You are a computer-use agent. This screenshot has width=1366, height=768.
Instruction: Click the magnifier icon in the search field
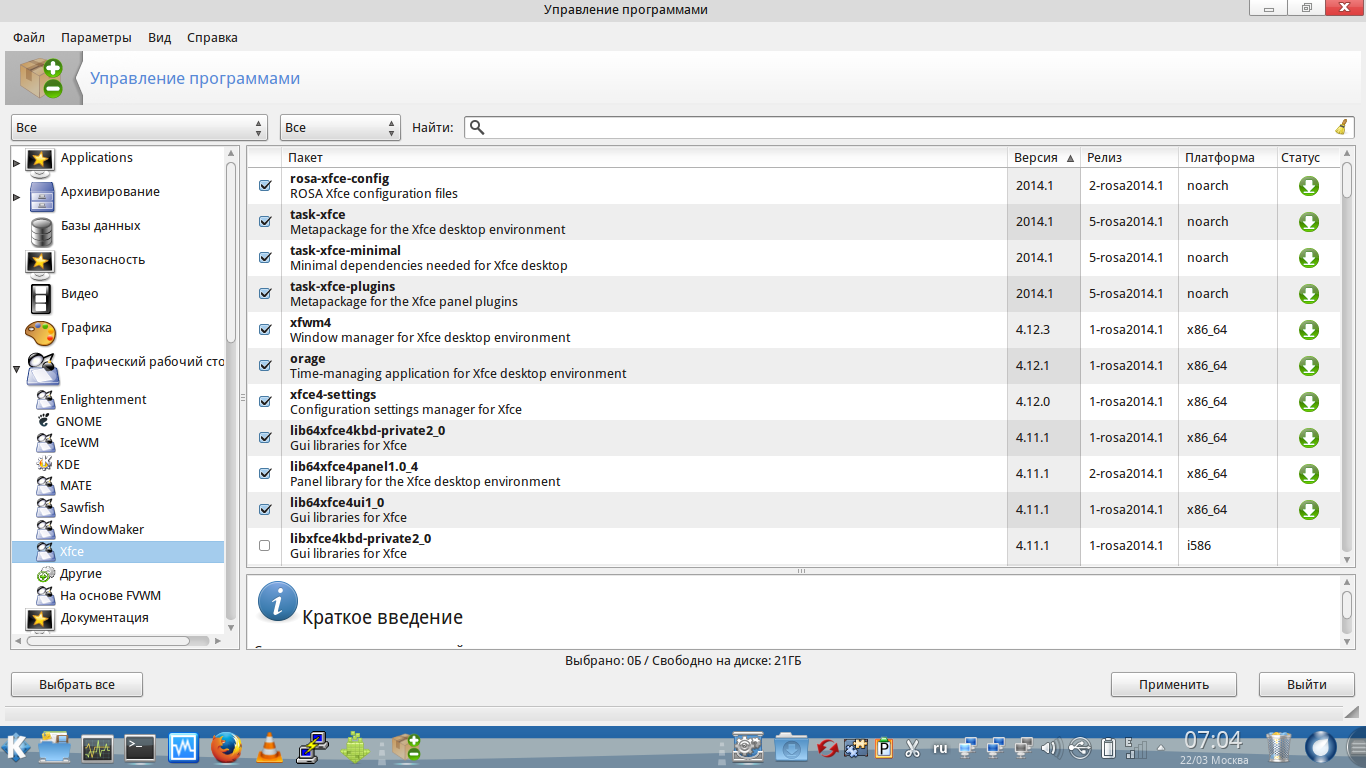477,127
